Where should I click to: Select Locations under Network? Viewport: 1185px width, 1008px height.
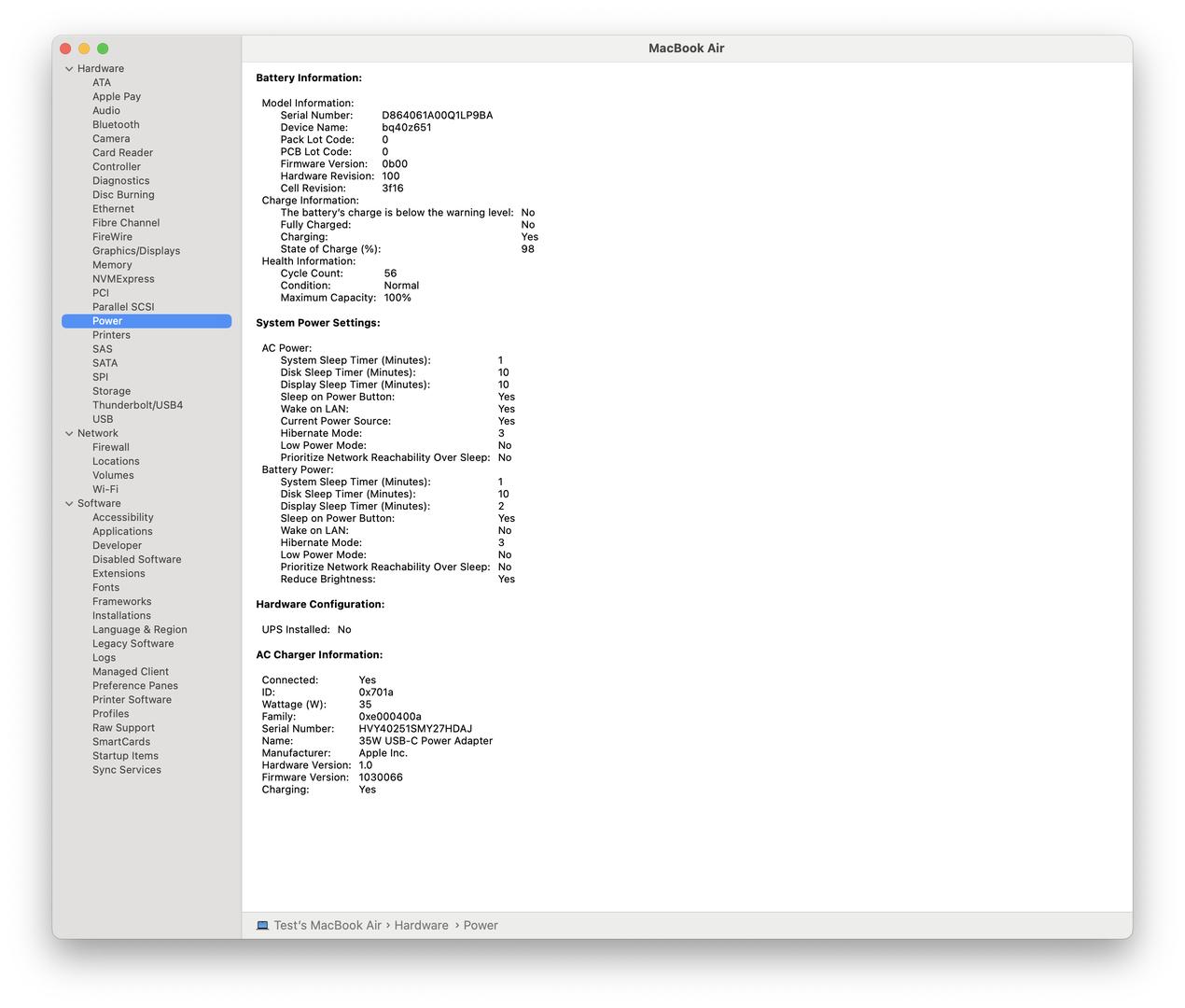(x=116, y=462)
